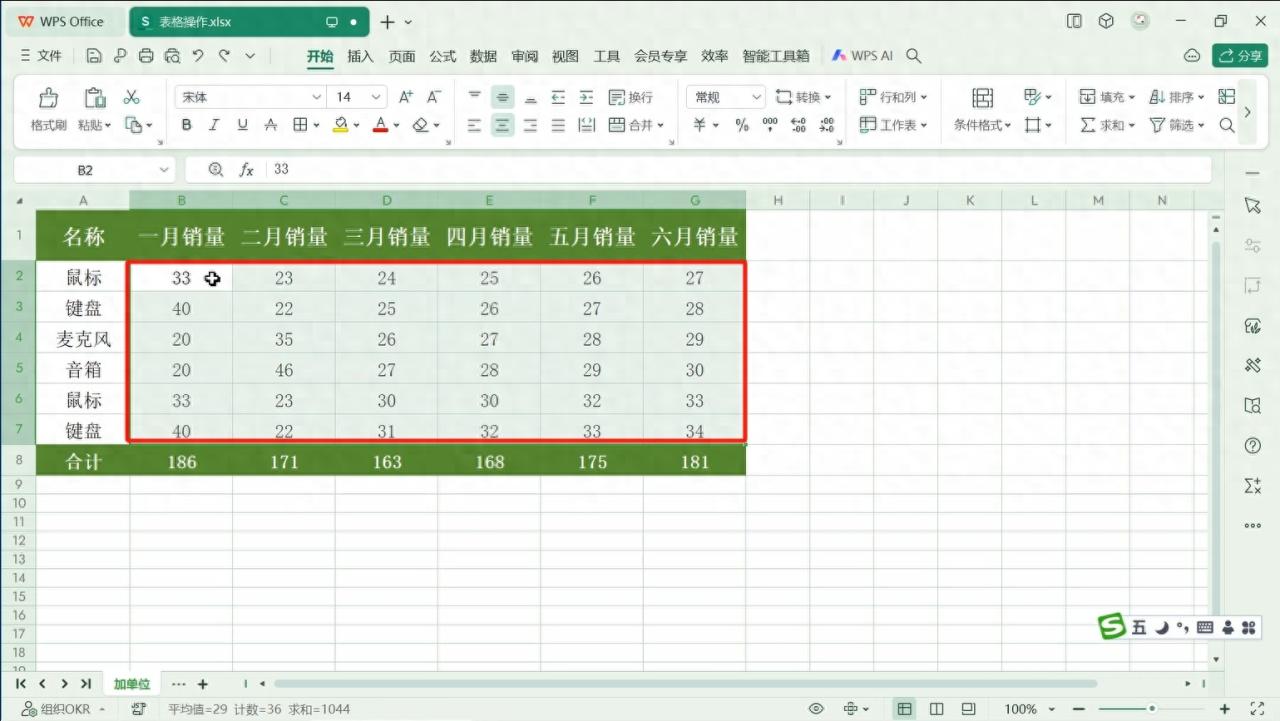Switch to Normal view in status bar
This screenshot has width=1280, height=721.
[904, 709]
